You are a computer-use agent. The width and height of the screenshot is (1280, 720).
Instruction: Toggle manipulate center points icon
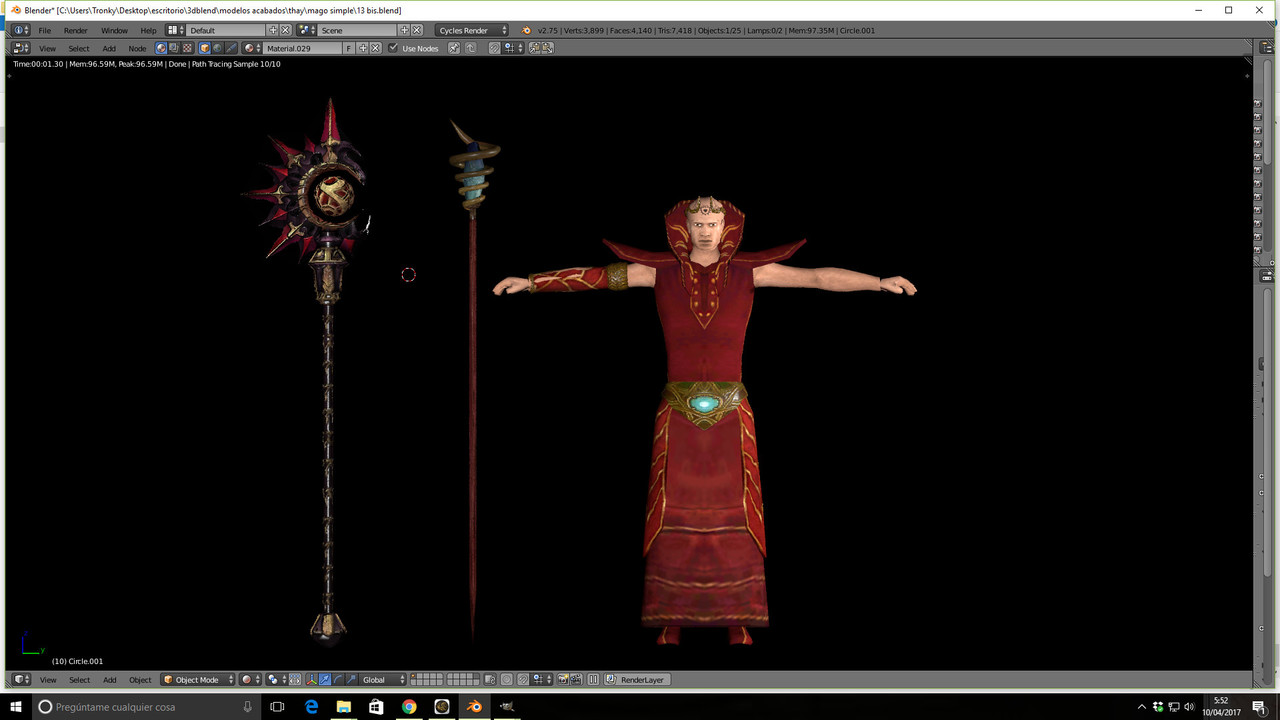pyautogui.click(x=295, y=679)
